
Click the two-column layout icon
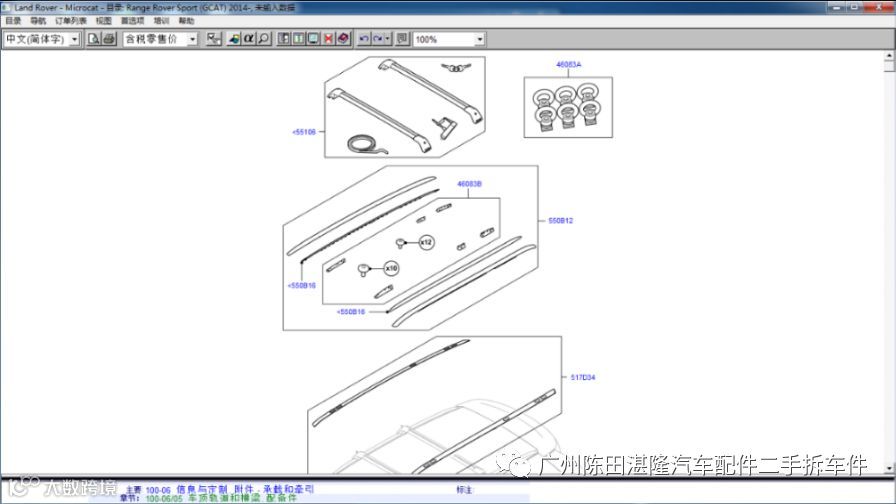298,39
